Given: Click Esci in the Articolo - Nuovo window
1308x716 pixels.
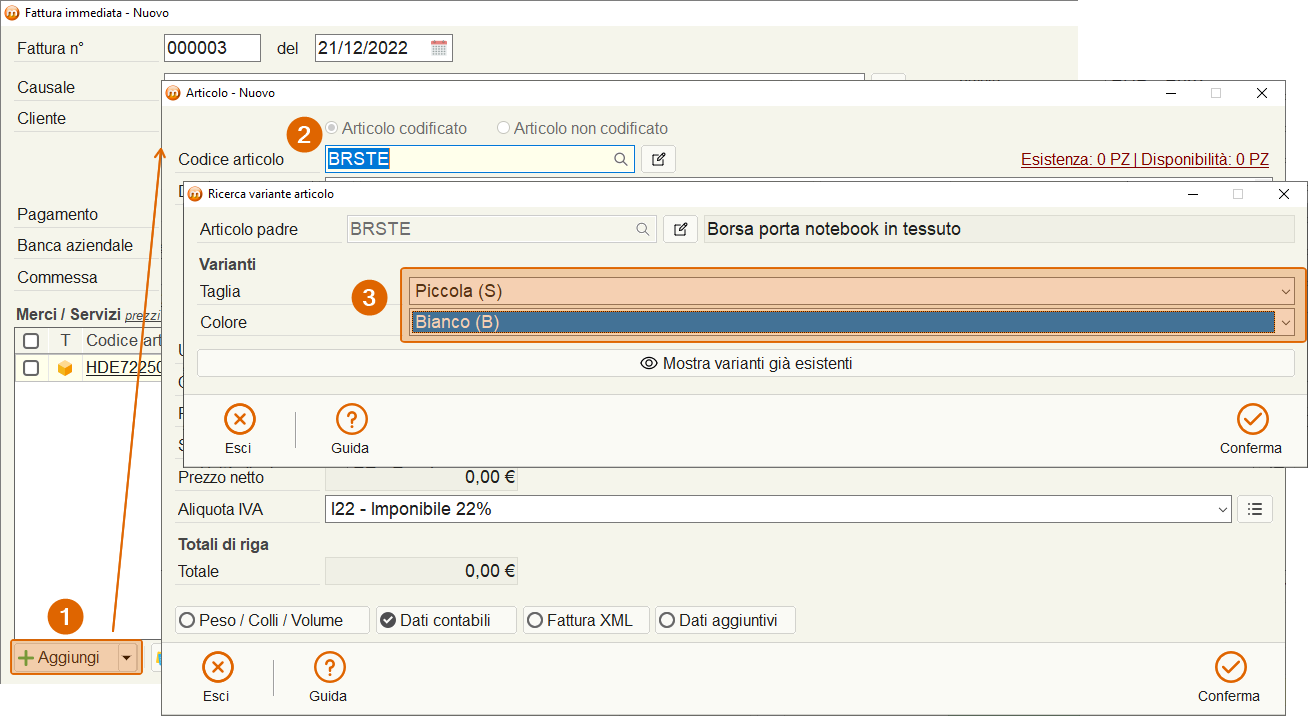Looking at the screenshot, I should [216, 677].
